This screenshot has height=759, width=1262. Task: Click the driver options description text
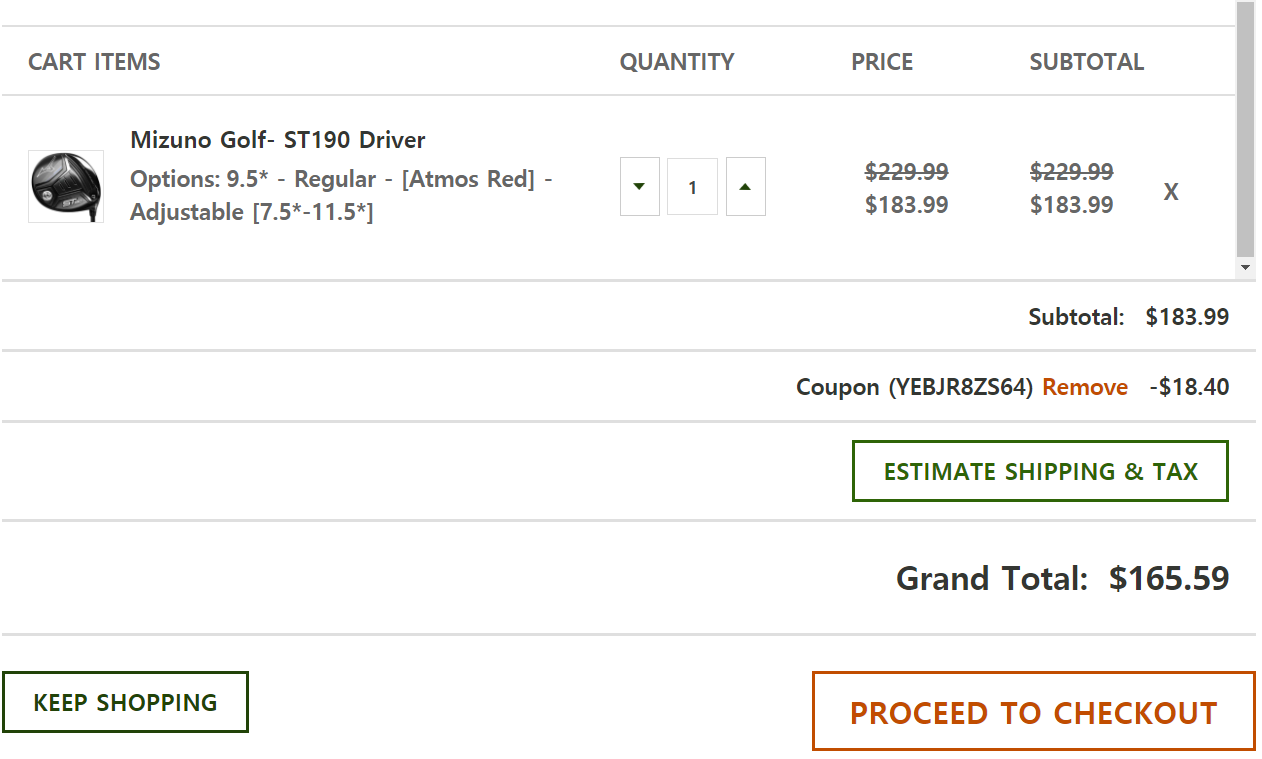pos(341,196)
